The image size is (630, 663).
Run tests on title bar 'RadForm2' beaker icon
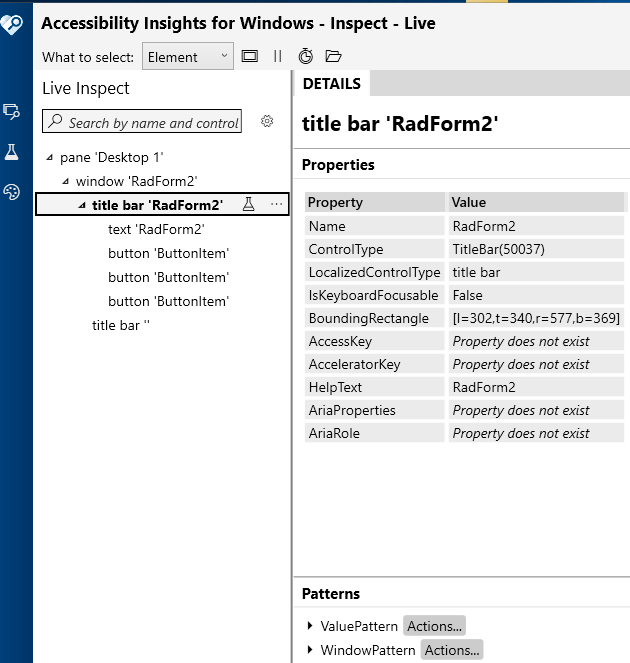(x=249, y=204)
